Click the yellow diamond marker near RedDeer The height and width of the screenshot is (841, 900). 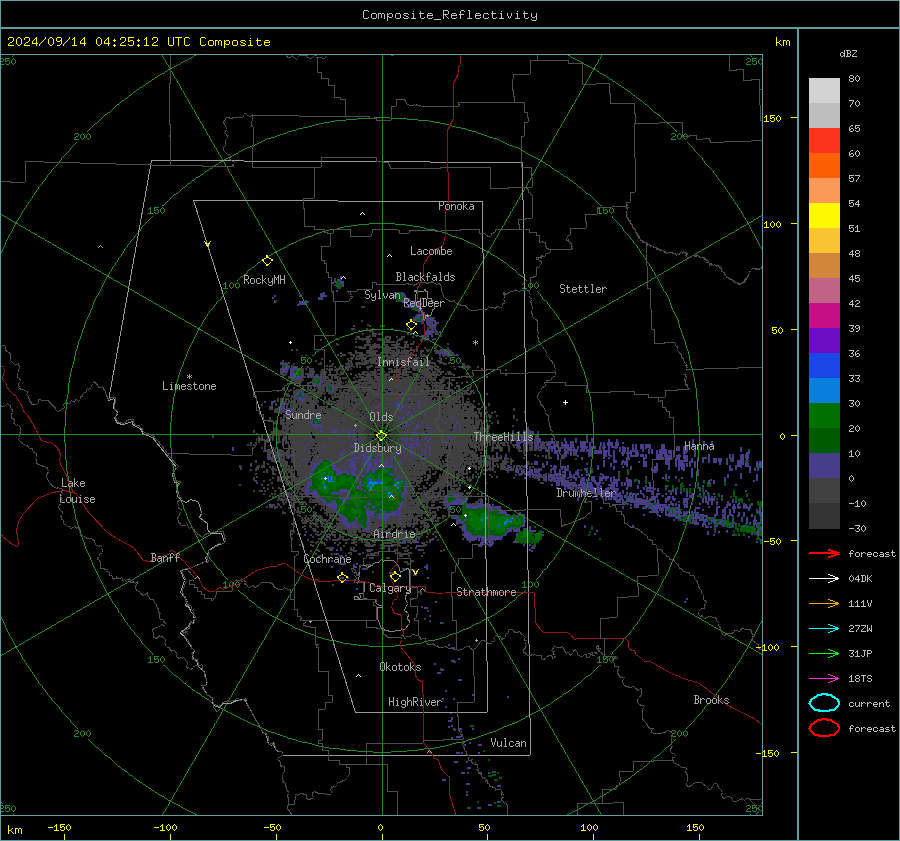[x=411, y=325]
